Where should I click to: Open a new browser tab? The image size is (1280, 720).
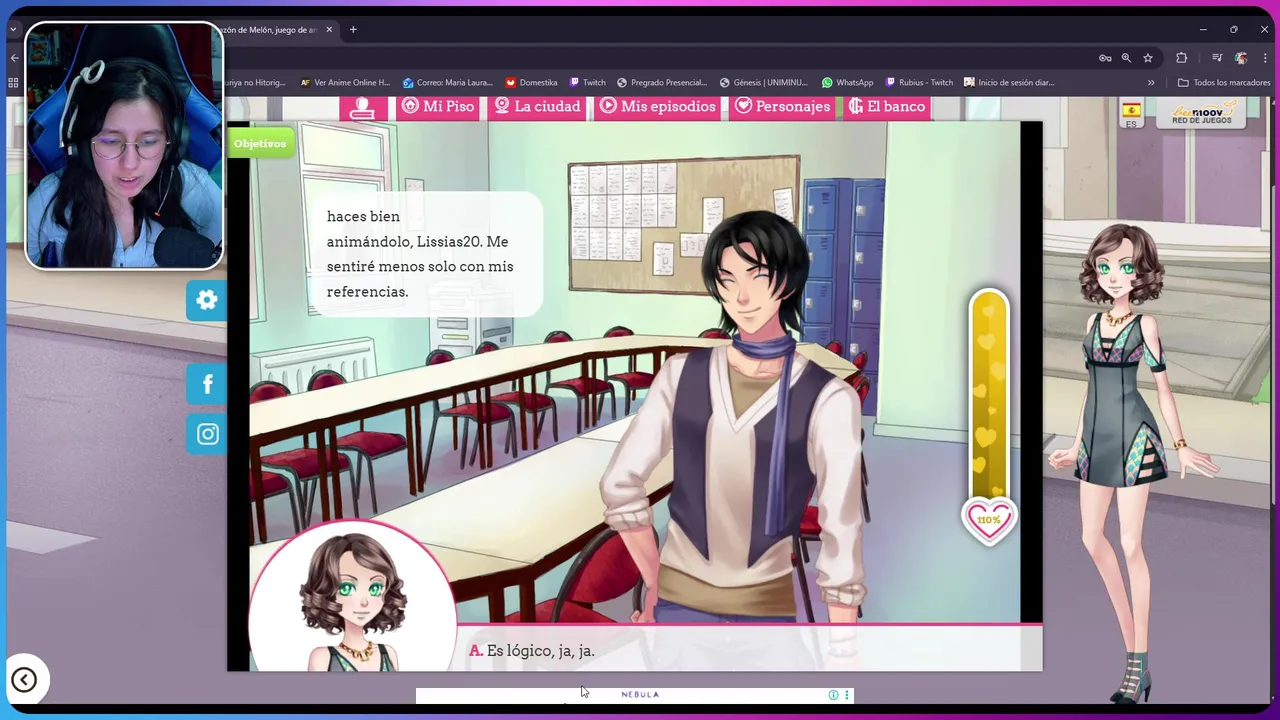tap(353, 30)
